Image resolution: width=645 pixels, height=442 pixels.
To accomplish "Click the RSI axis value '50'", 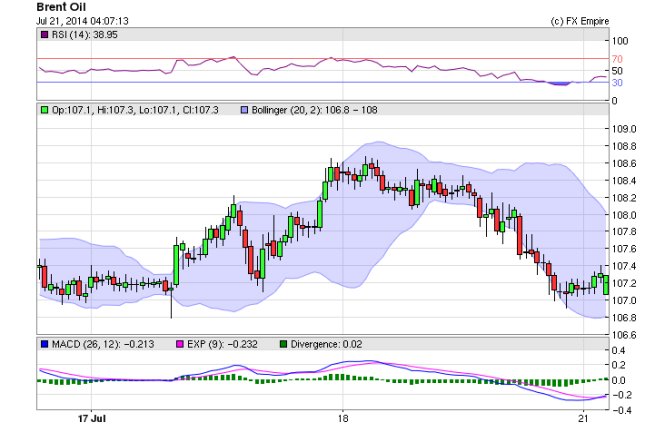I will (x=617, y=71).
